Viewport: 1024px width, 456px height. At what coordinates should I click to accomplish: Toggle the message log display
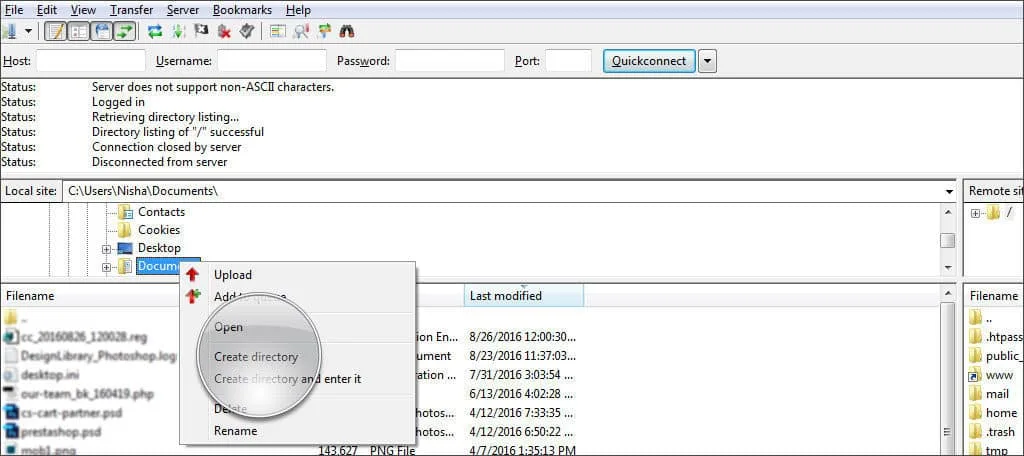coord(57,31)
